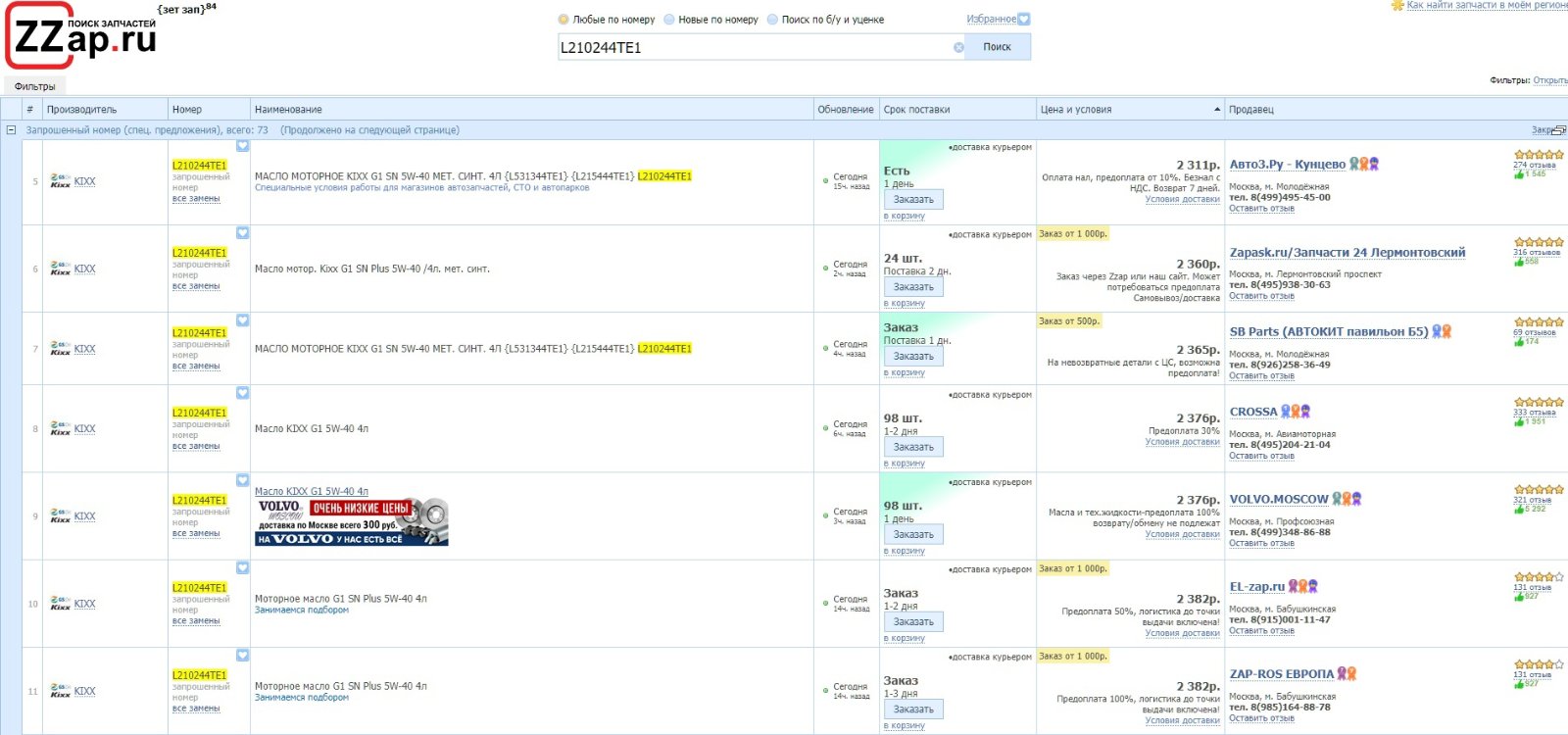This screenshot has height=735, width=1568.
Task: Click the Kixx brand logo in row 5
Action: tap(60, 181)
